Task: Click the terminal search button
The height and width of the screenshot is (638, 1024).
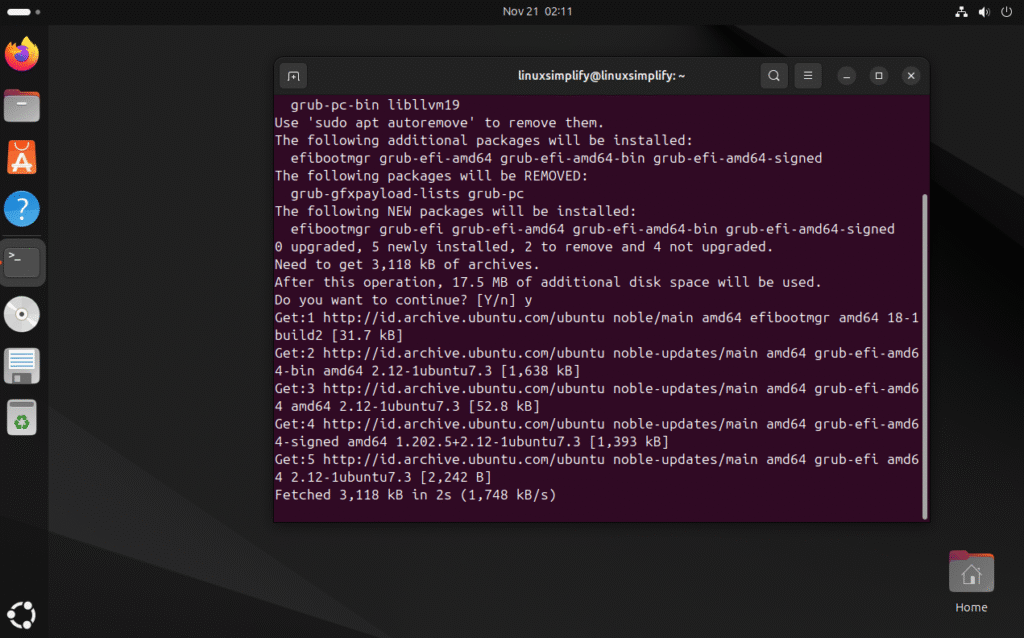Action: coord(773,76)
